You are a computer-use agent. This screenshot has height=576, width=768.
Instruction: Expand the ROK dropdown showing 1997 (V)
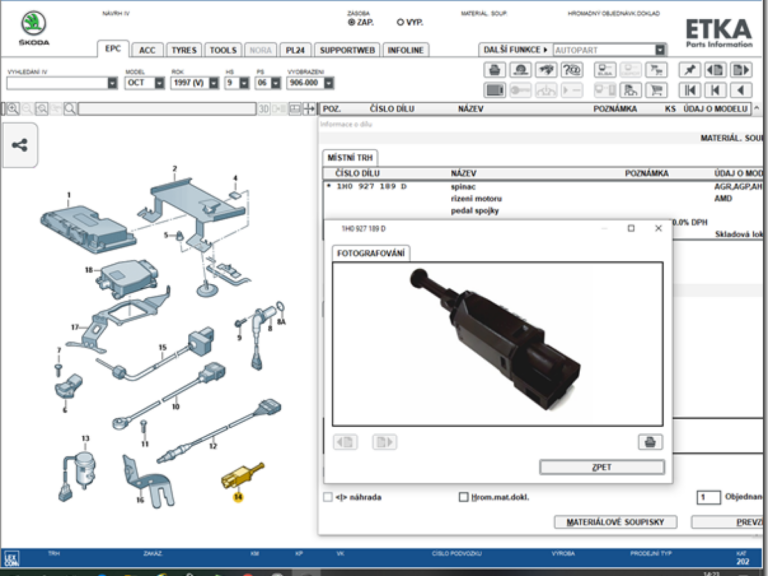213,83
